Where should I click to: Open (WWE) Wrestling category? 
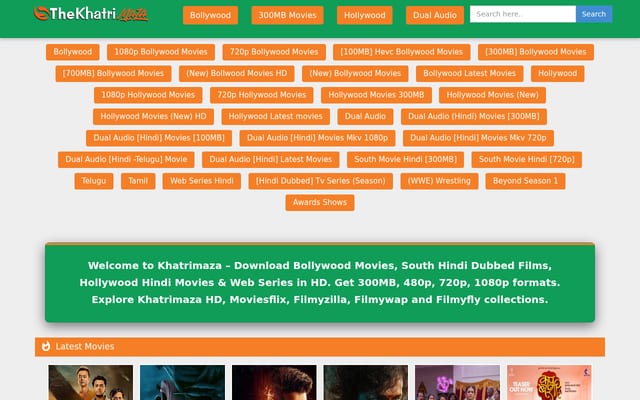(x=439, y=181)
